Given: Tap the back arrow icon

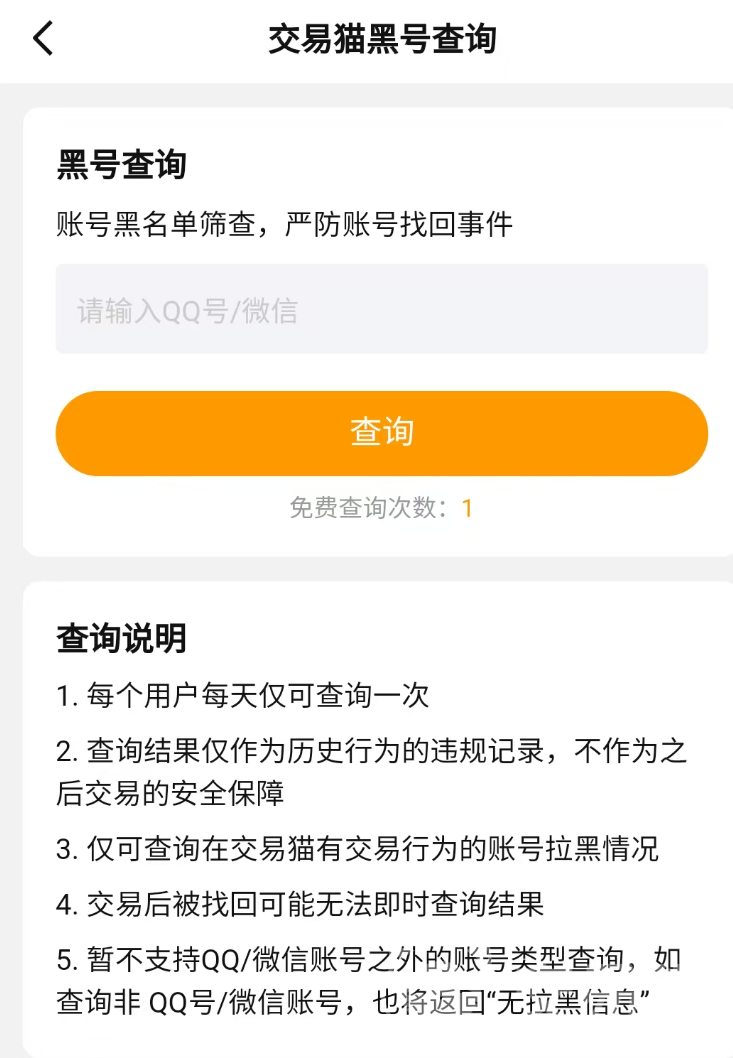Looking at the screenshot, I should coord(43,38).
